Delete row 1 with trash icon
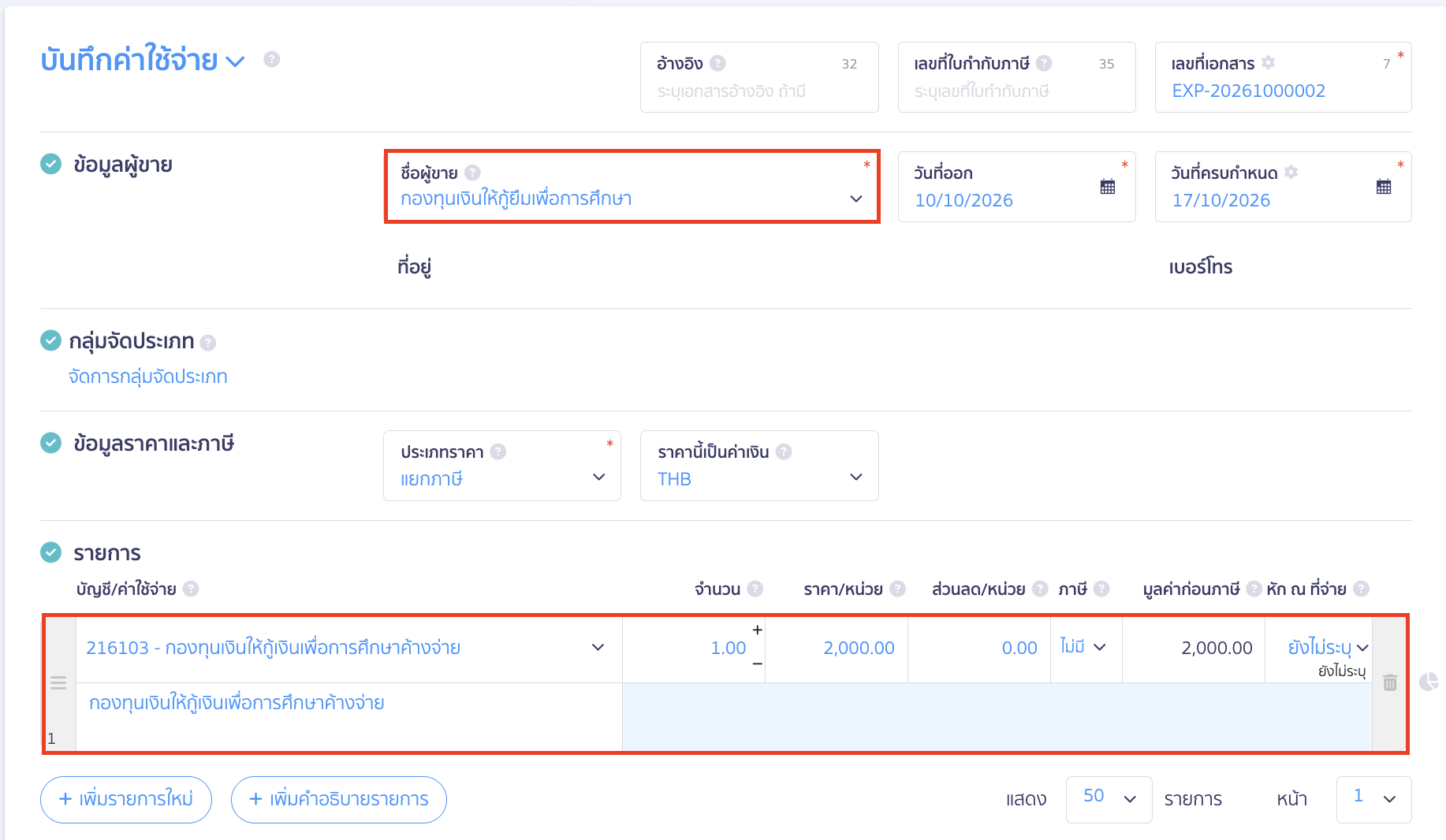Image resolution: width=1446 pixels, height=840 pixels. [x=1390, y=682]
